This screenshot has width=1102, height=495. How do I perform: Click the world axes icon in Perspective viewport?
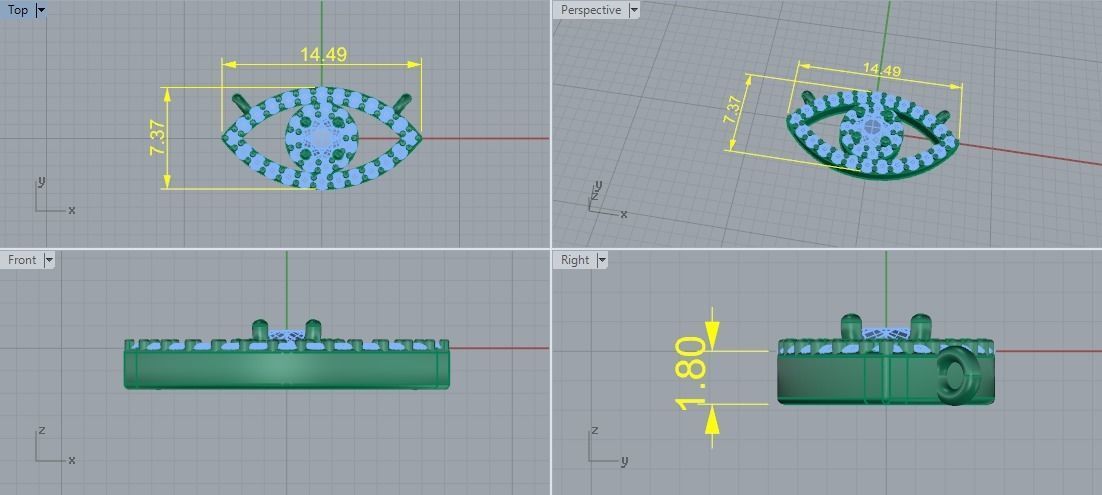[606, 199]
